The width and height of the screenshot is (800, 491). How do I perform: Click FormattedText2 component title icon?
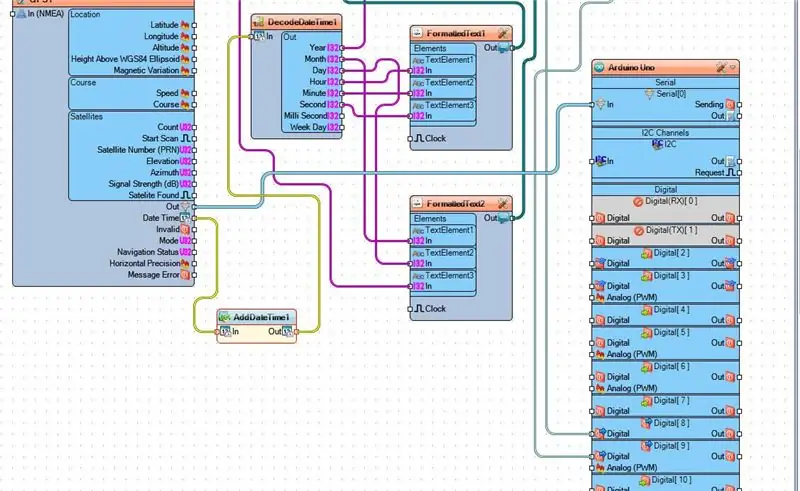click(x=418, y=204)
